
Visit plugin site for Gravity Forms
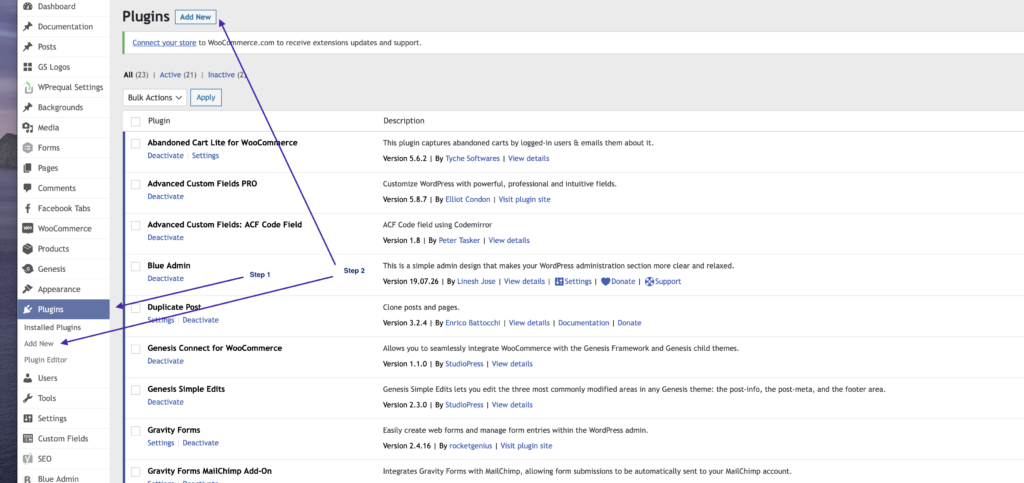coord(527,446)
